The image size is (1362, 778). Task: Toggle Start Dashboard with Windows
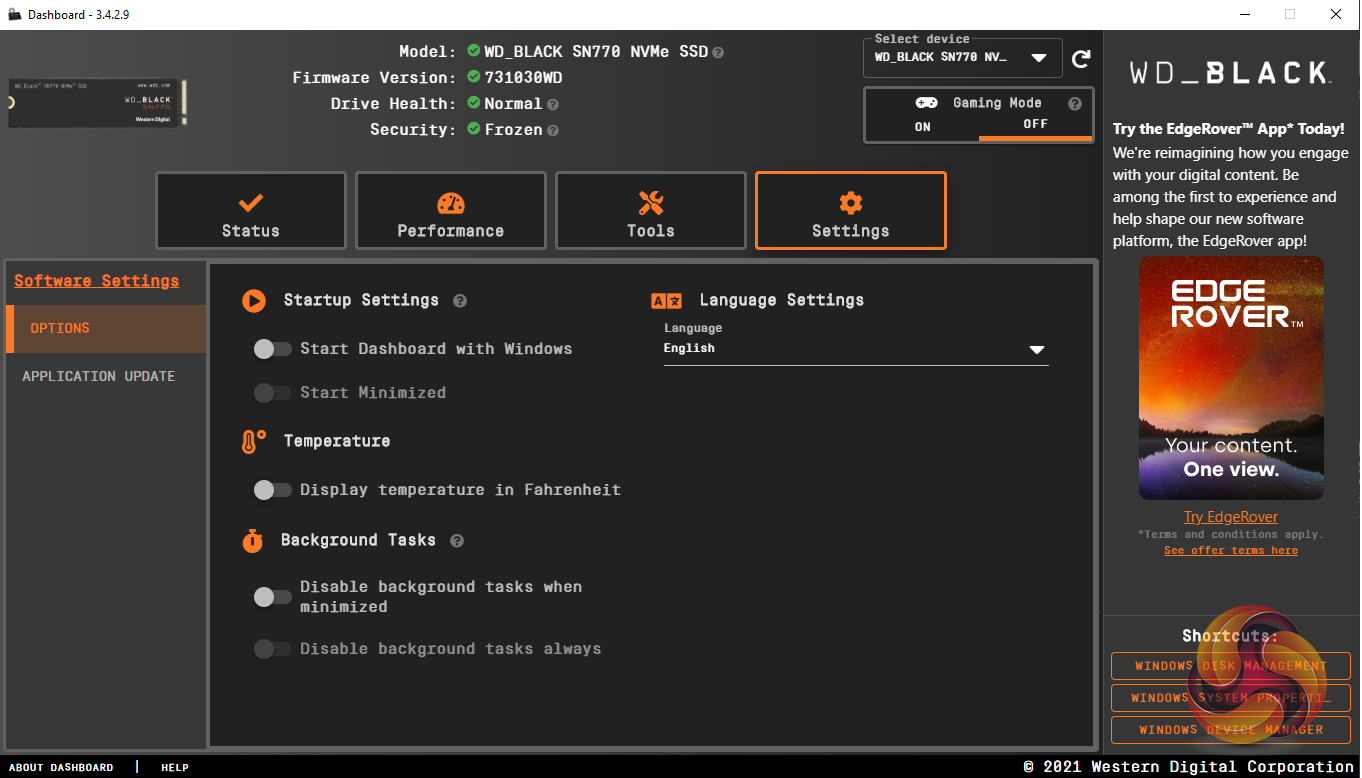(x=272, y=349)
